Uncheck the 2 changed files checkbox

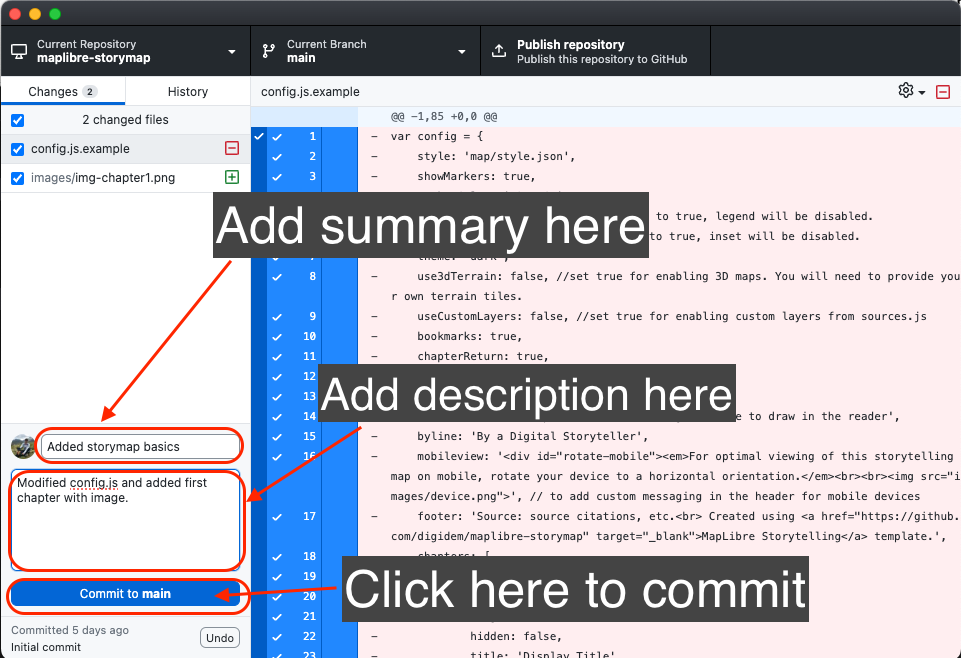[17, 119]
